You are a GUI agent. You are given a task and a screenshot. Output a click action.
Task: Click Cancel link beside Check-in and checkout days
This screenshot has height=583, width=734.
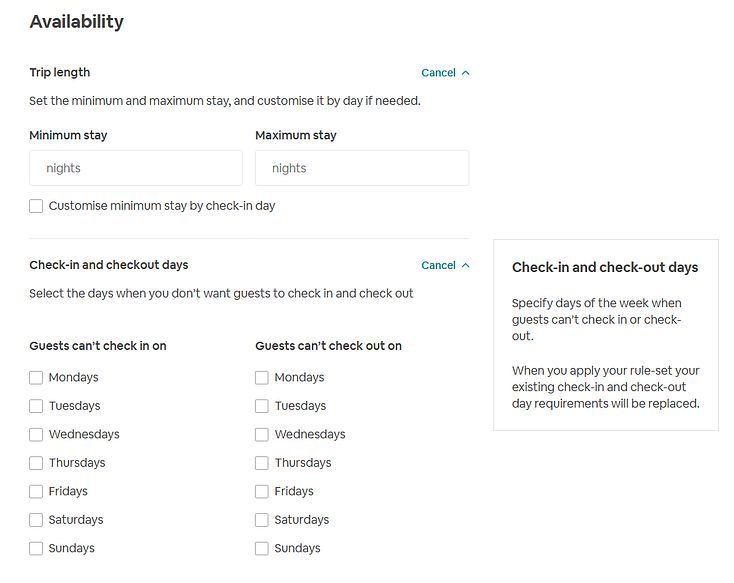(x=438, y=266)
